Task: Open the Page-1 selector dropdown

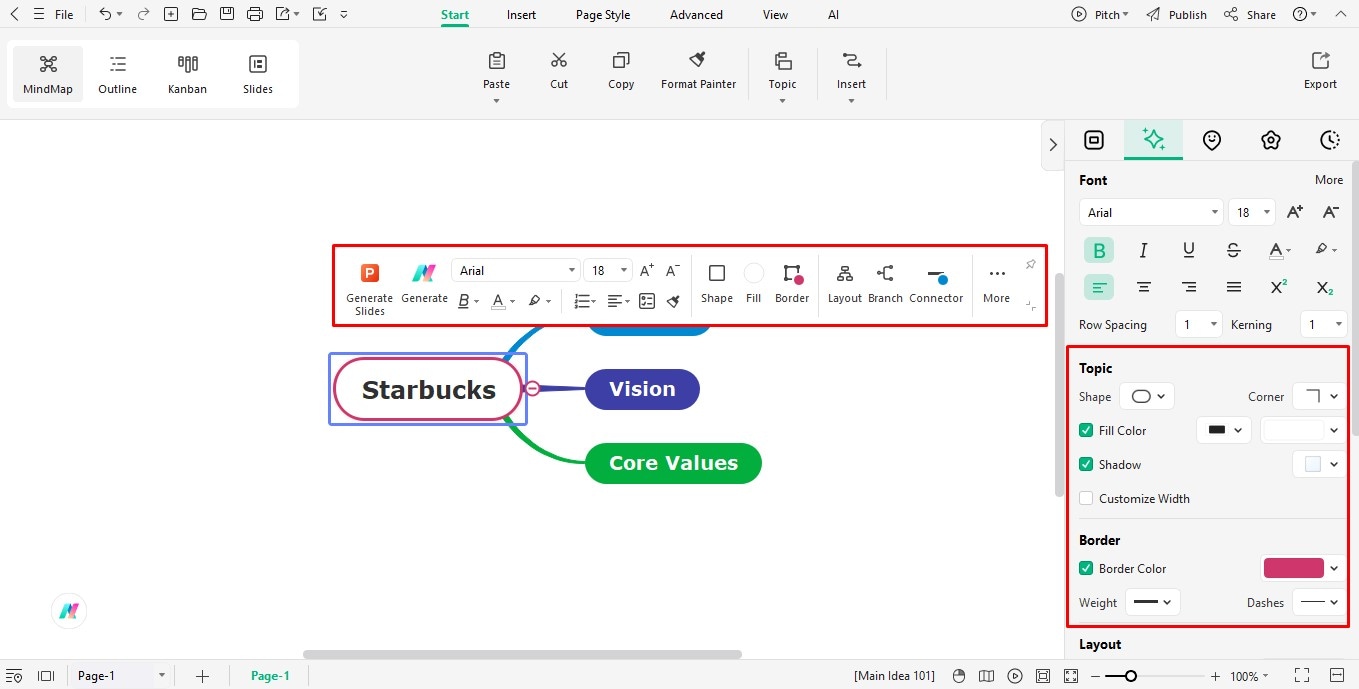Action: pyautogui.click(x=121, y=676)
